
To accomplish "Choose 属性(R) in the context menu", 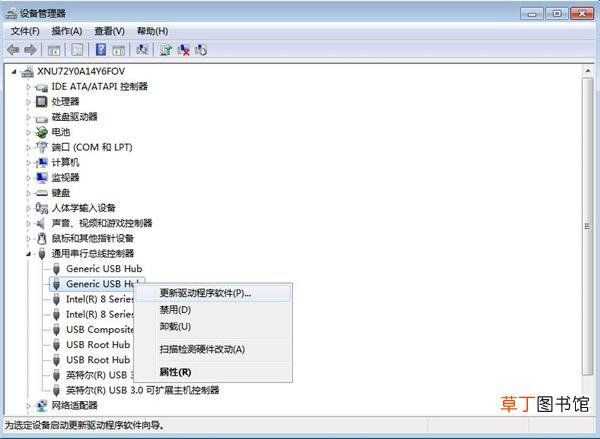I will coord(213,372).
